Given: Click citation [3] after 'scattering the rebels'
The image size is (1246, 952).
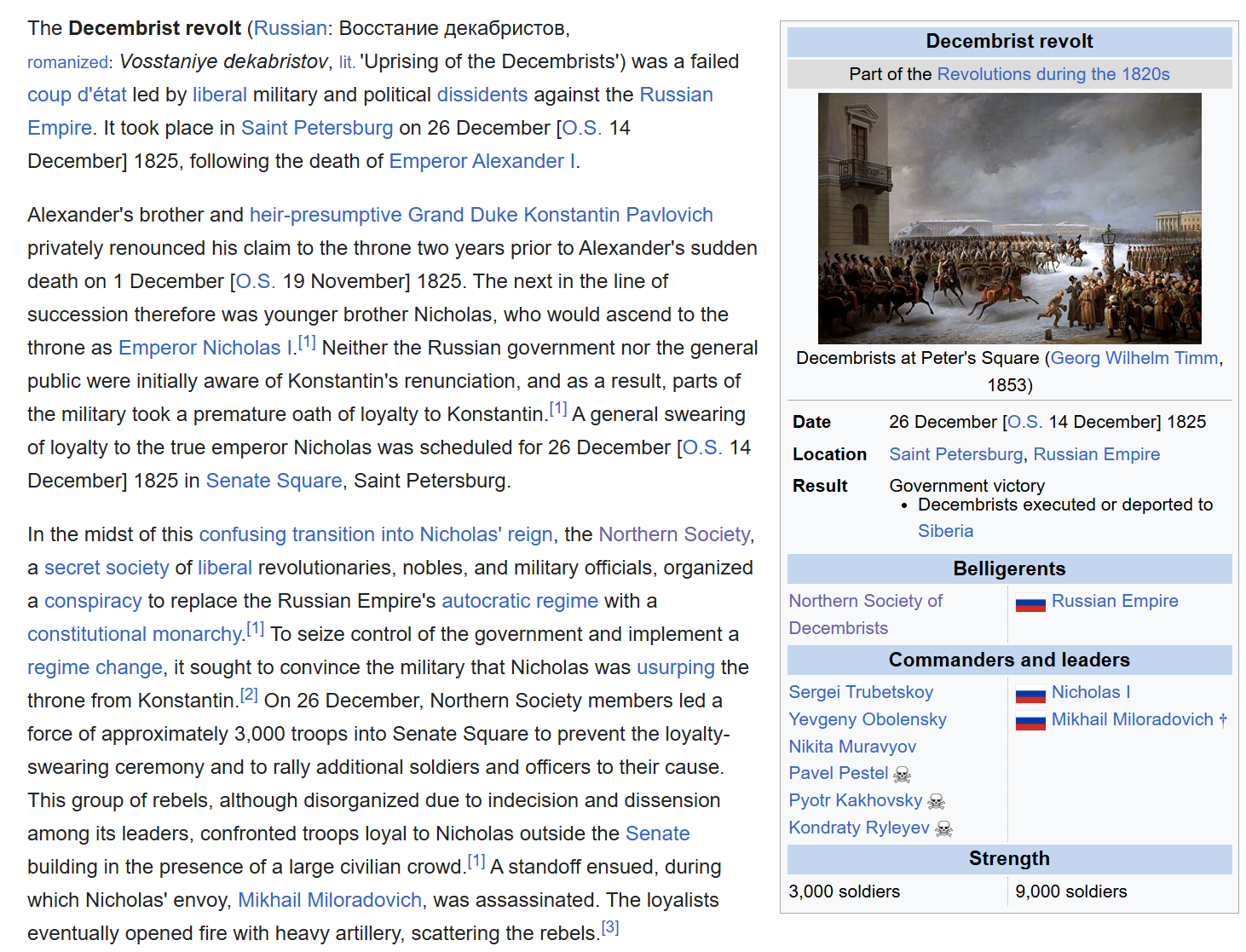Looking at the screenshot, I should [610, 928].
